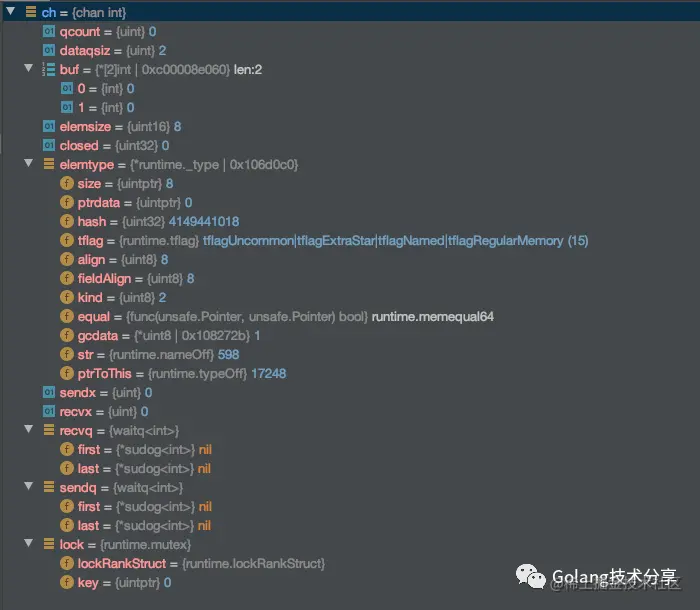Collapse the elemtype struct node
700x610 pixels.
(x=29, y=163)
